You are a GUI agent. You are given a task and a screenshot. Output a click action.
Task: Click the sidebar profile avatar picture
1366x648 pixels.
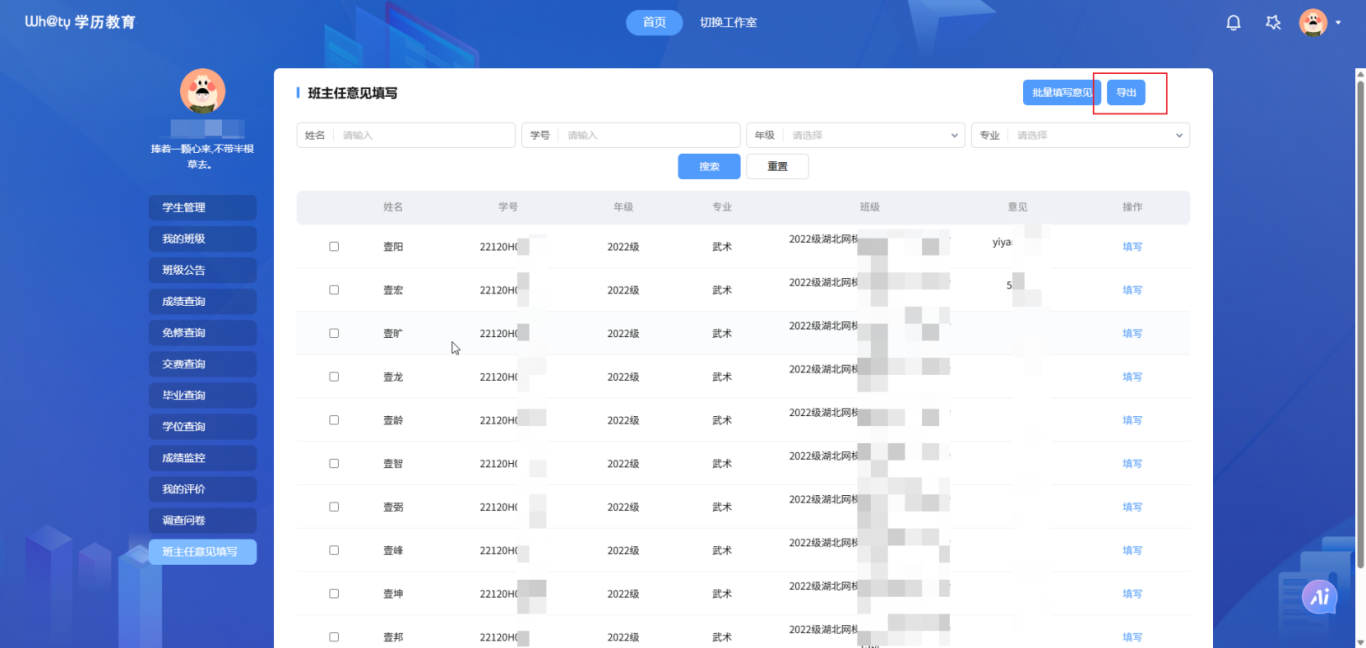click(202, 91)
